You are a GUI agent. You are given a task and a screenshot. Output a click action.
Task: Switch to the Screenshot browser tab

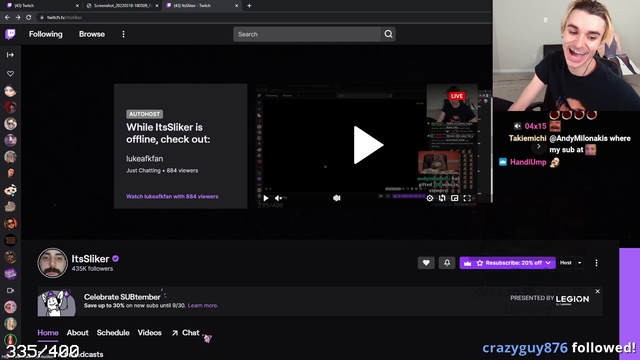tap(121, 6)
